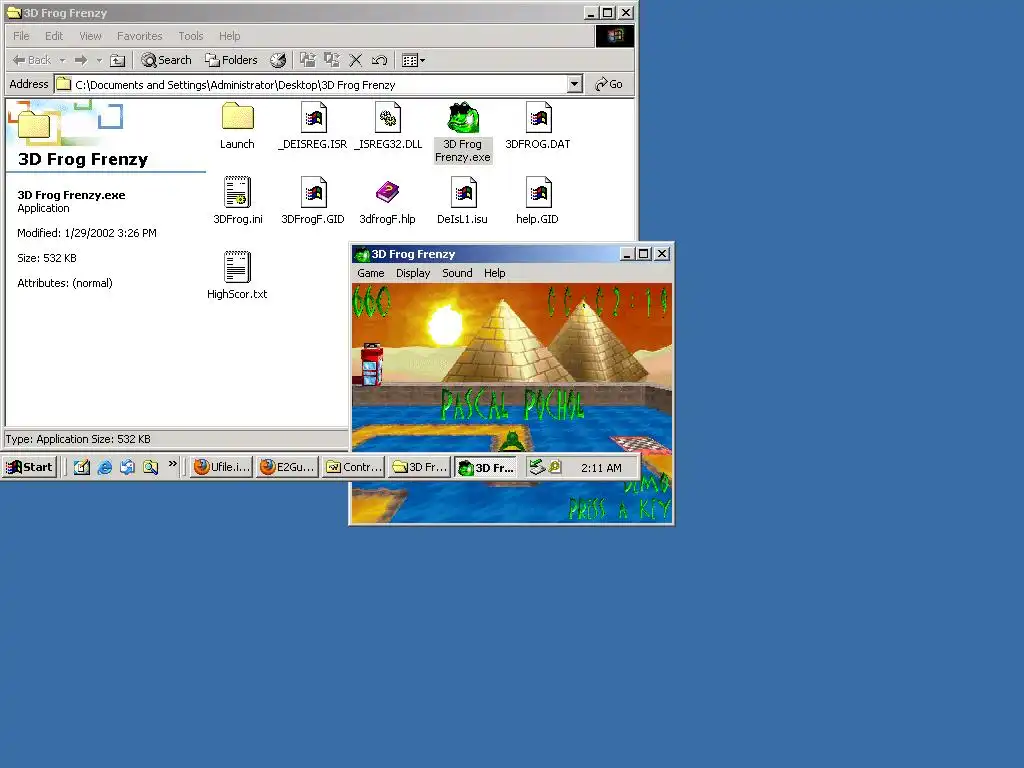Click the Up one level toolbar icon
This screenshot has width=1024, height=768.
pos(118,61)
